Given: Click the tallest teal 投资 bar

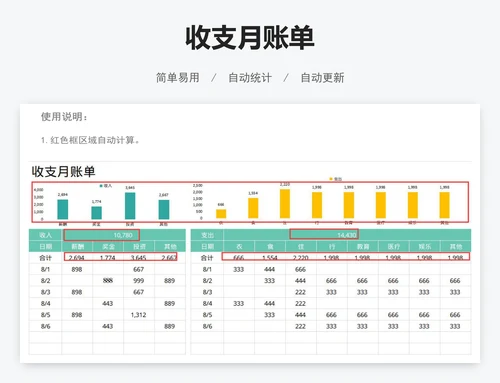Looking at the screenshot, I should (x=130, y=206).
